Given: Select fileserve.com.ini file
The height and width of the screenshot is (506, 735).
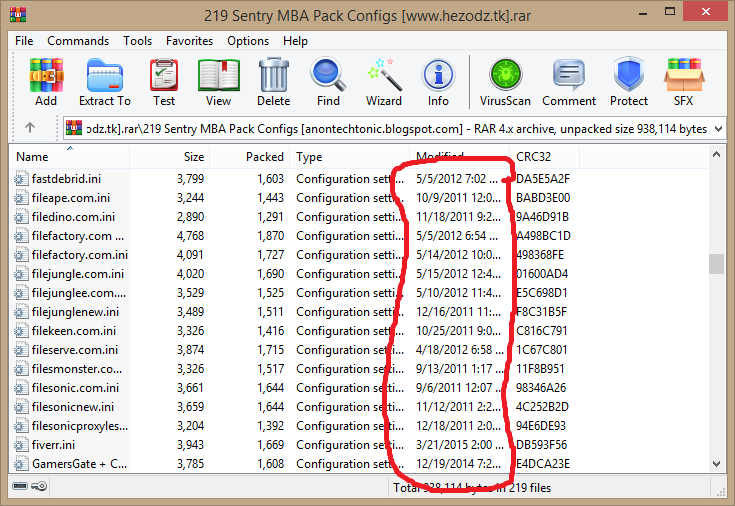Looking at the screenshot, I should pyautogui.click(x=75, y=350).
